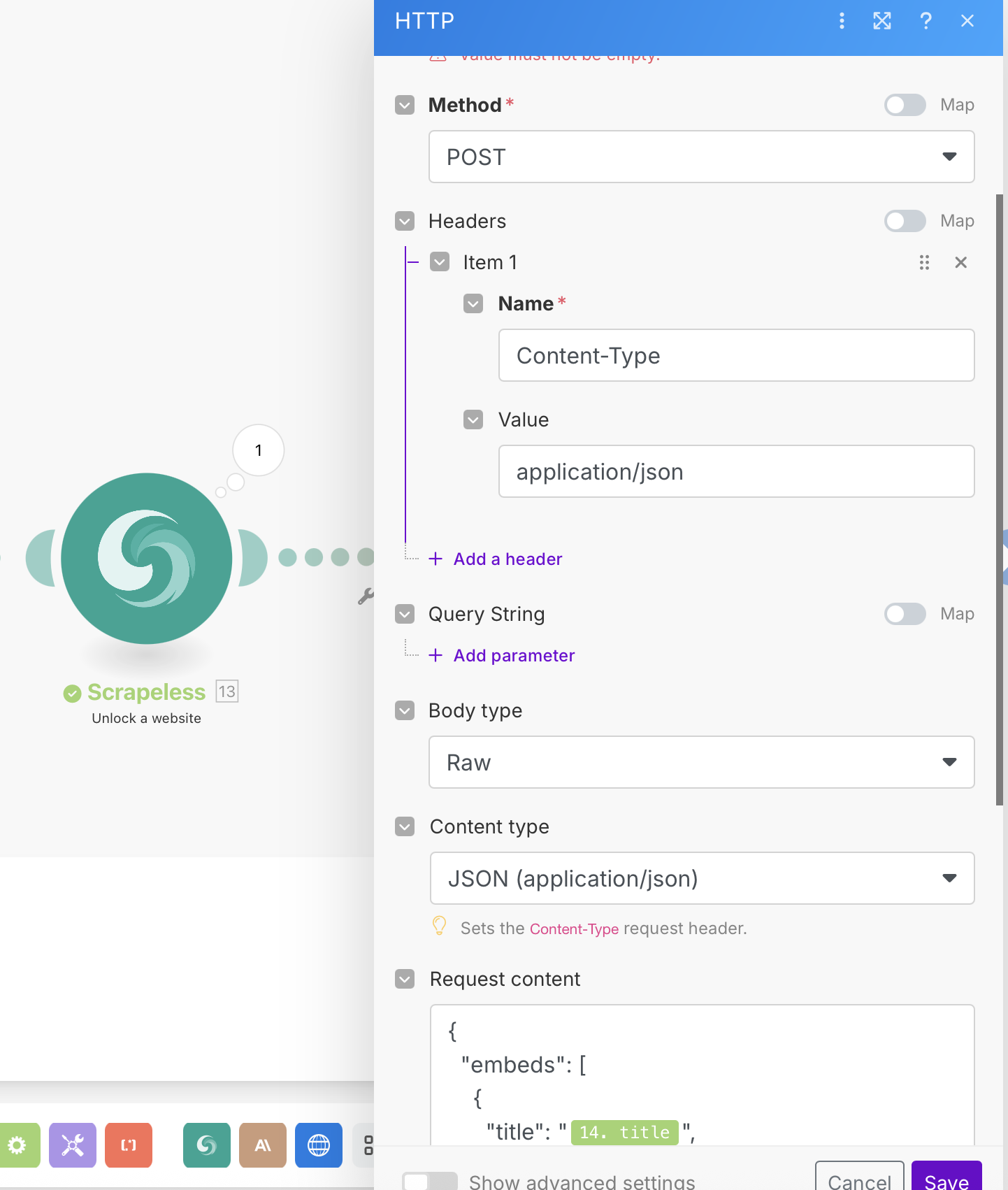Click Add a header link
This screenshot has width=1008, height=1190.
(507, 559)
